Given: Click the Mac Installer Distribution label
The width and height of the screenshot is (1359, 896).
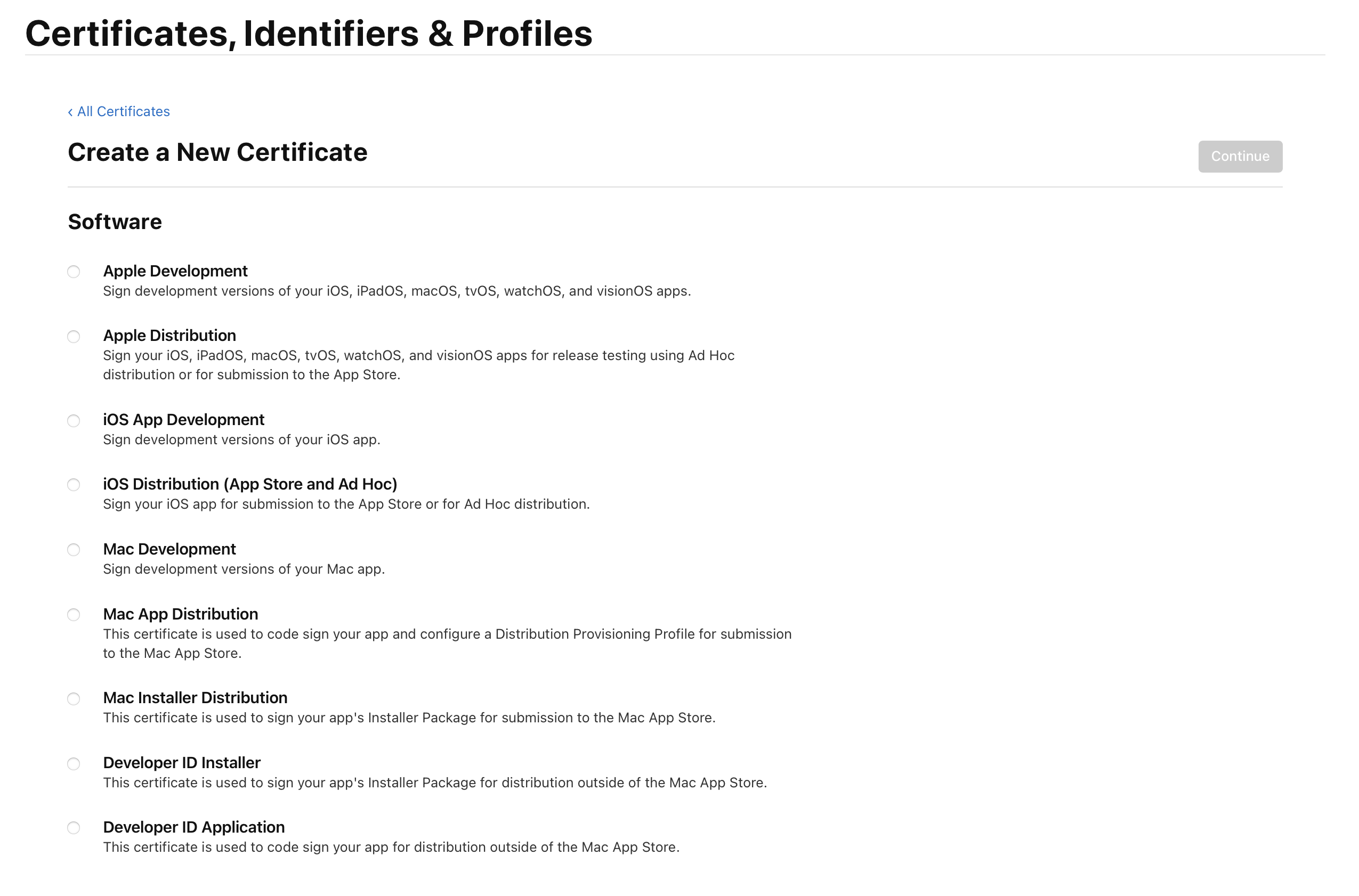Looking at the screenshot, I should [196, 699].
